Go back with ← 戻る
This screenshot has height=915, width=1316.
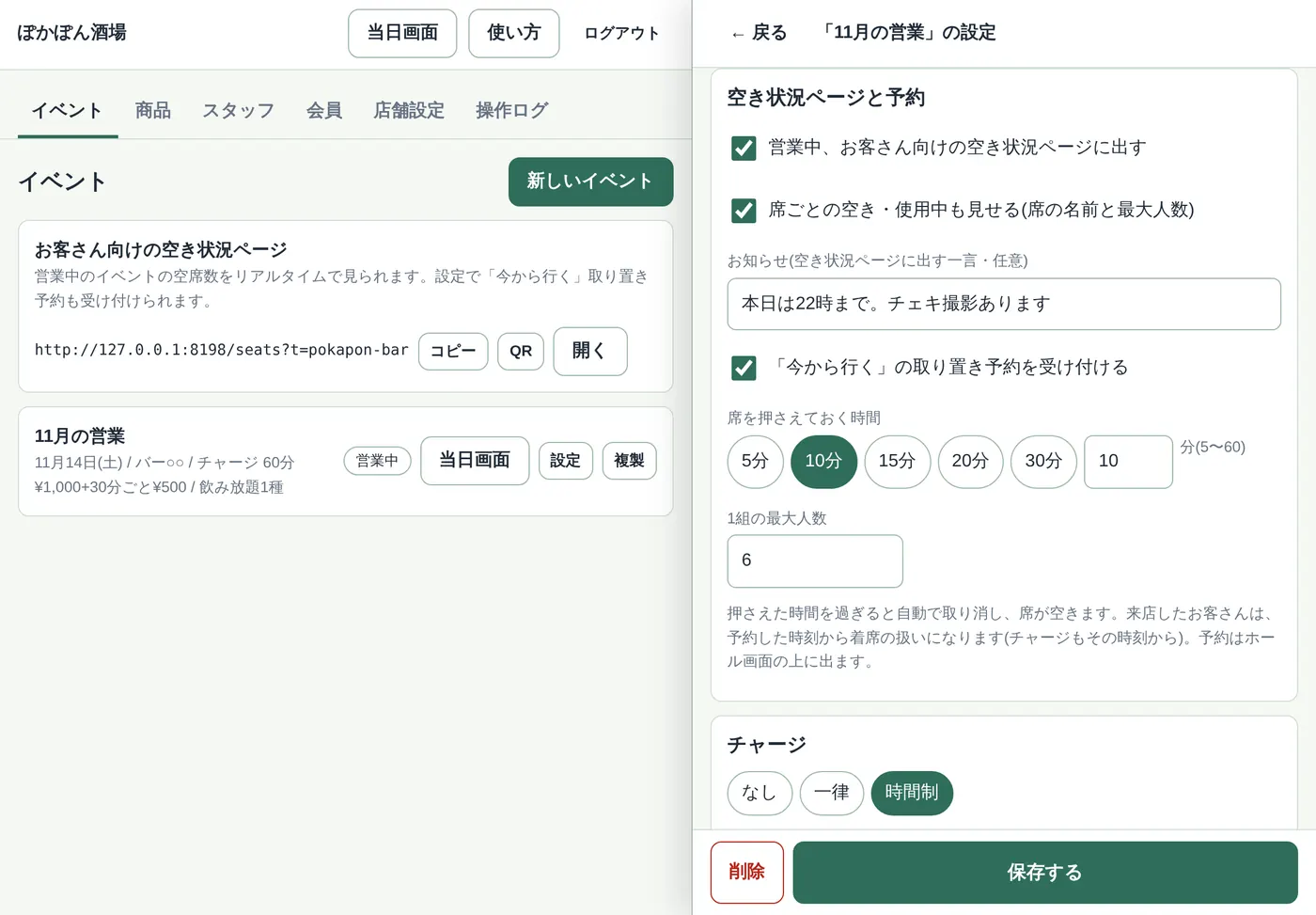(760, 33)
